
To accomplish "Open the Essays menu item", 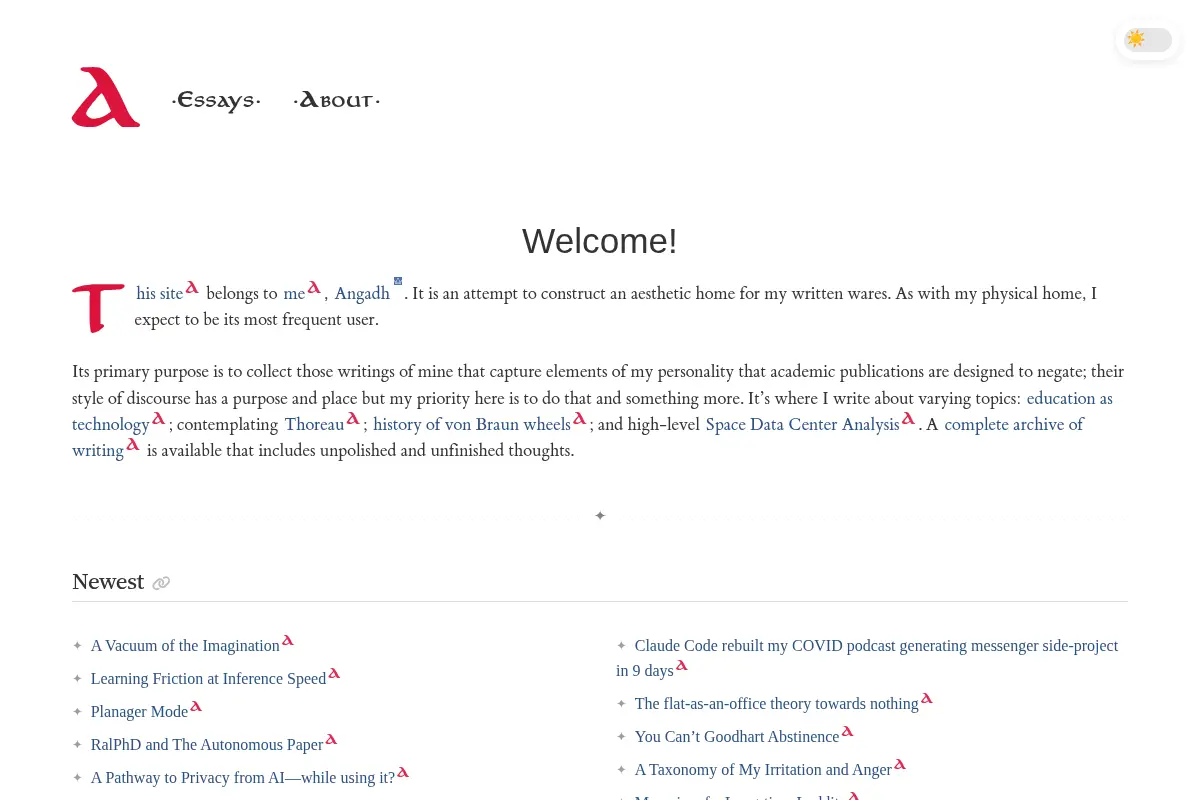I will 216,100.
